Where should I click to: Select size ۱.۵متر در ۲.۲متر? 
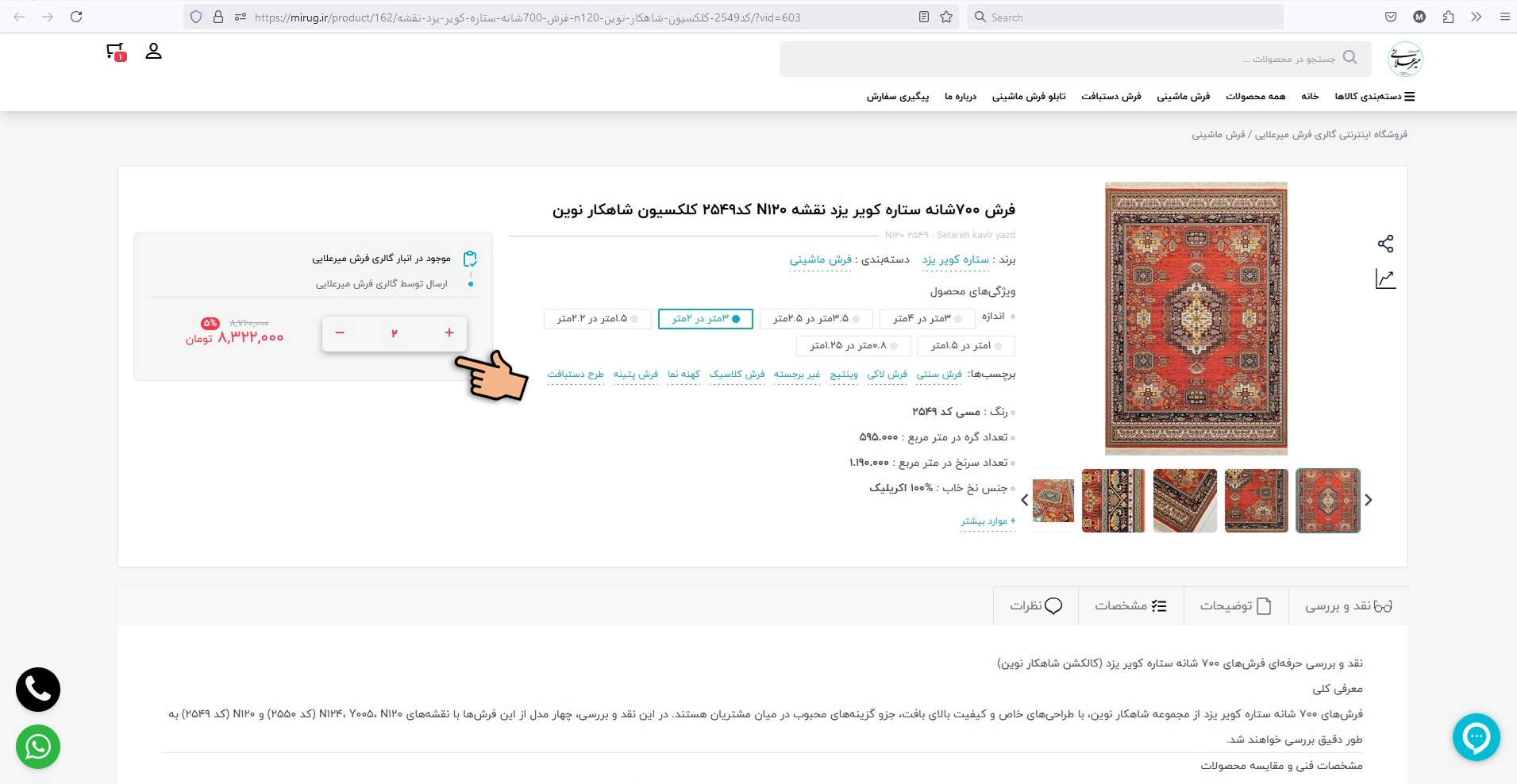click(x=598, y=319)
